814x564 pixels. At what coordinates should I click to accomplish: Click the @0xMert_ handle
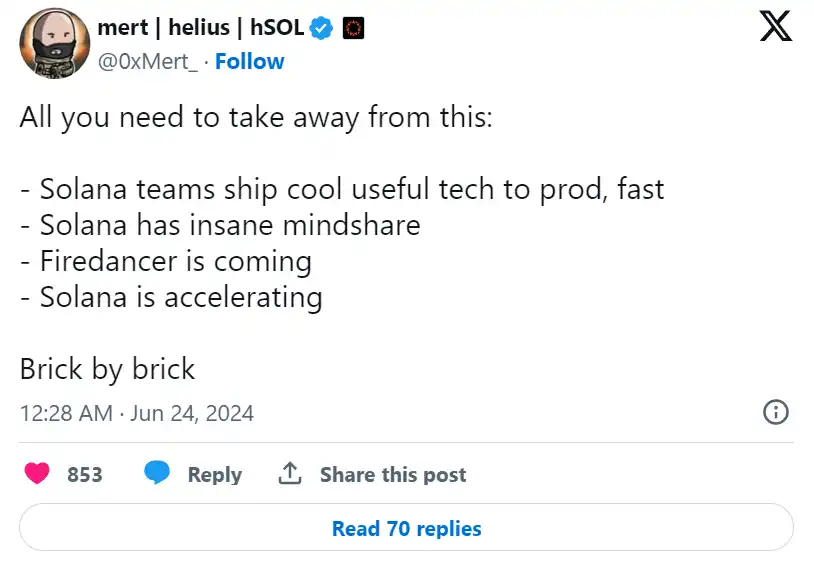(147, 61)
